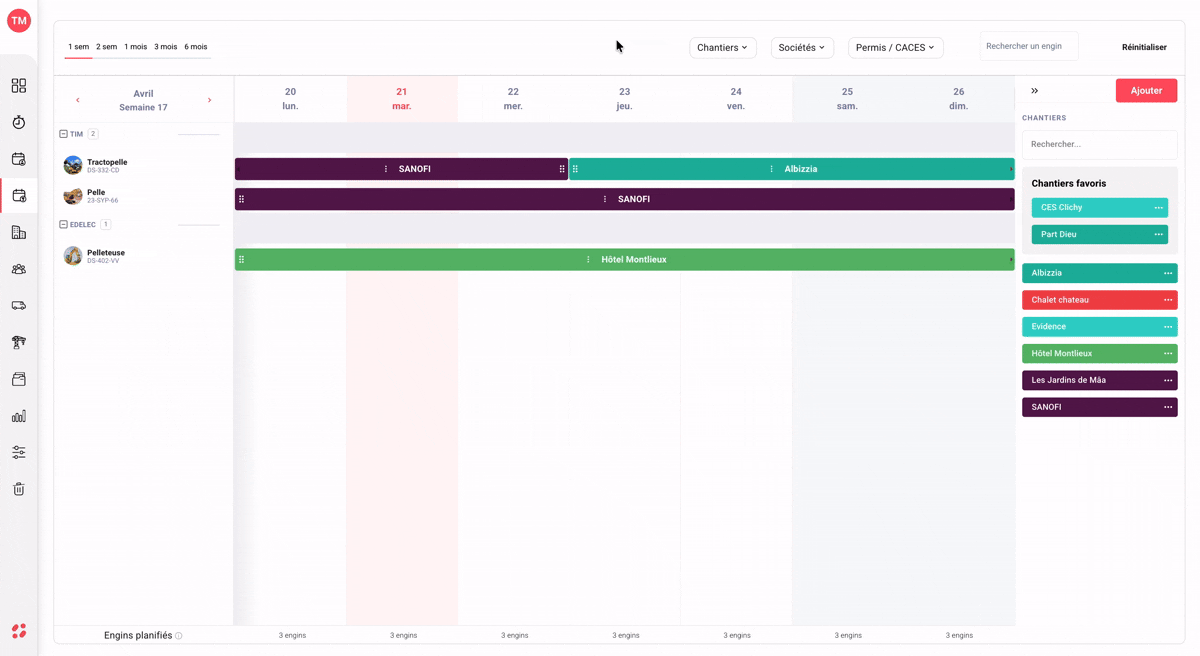Screen dimensions: 1200x656
Task: Open the trash bin icon in sidebar
Action: click(19, 489)
